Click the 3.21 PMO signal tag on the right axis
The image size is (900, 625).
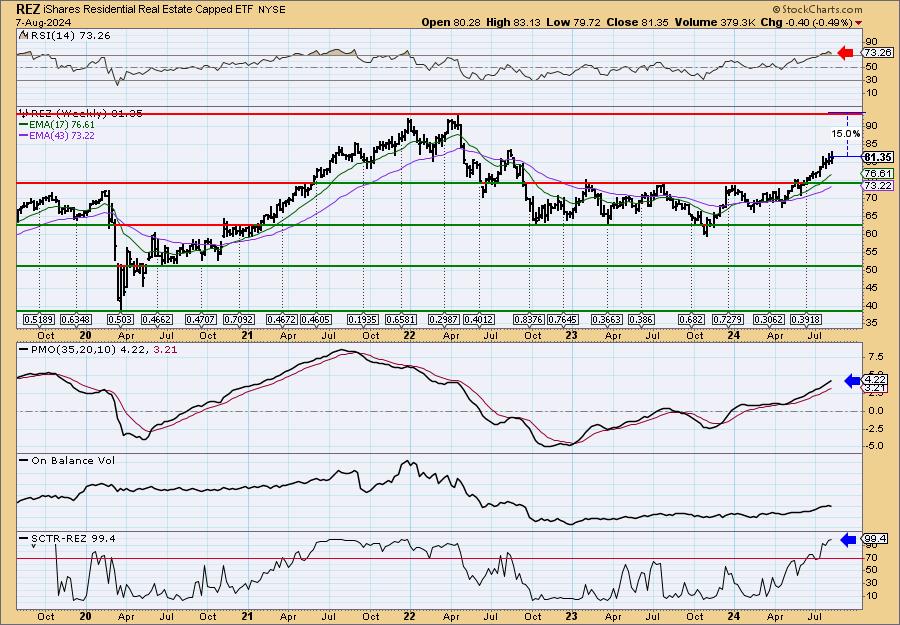coord(876,389)
